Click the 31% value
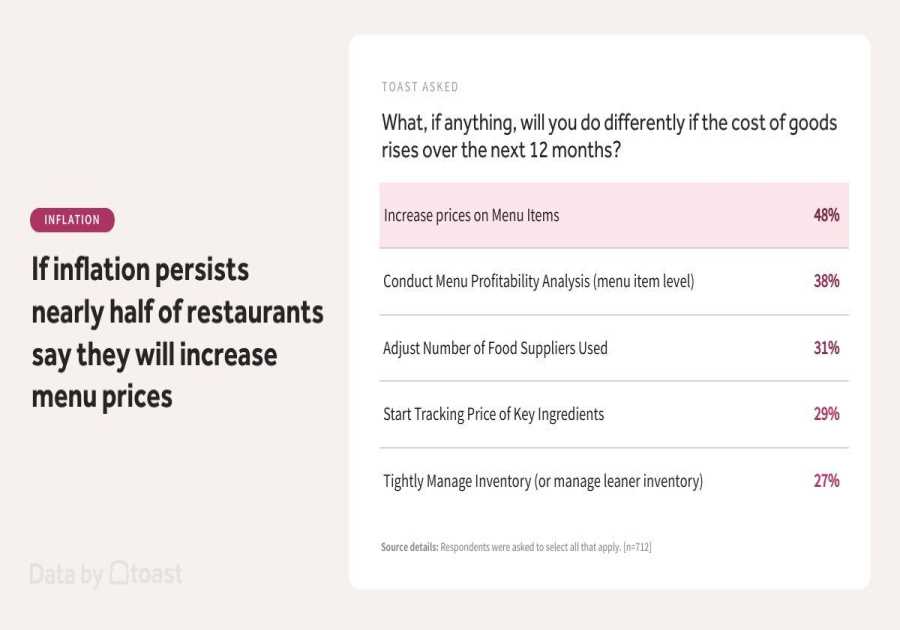The image size is (900, 630). pos(826,348)
